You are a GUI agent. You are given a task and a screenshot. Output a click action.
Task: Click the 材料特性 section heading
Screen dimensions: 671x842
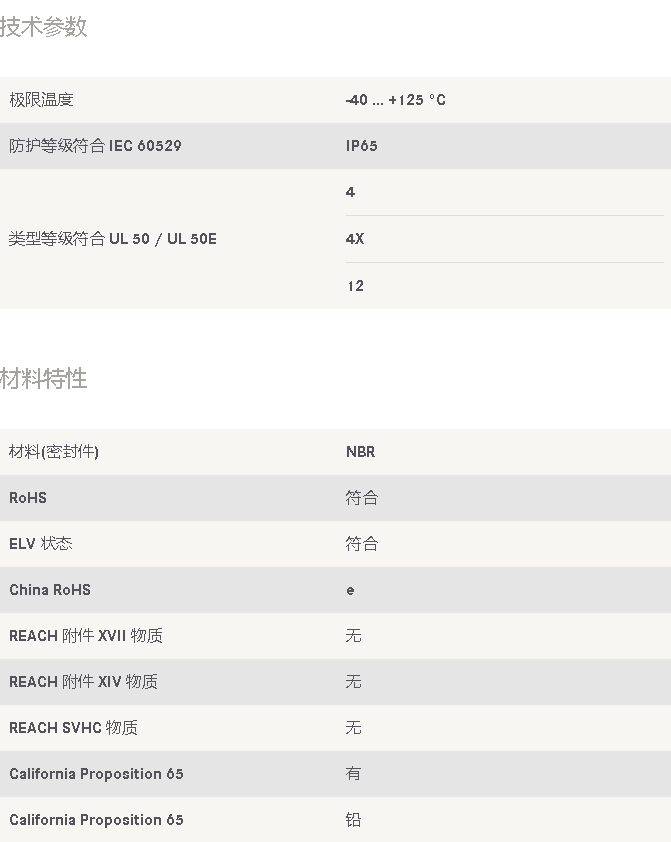(43, 379)
